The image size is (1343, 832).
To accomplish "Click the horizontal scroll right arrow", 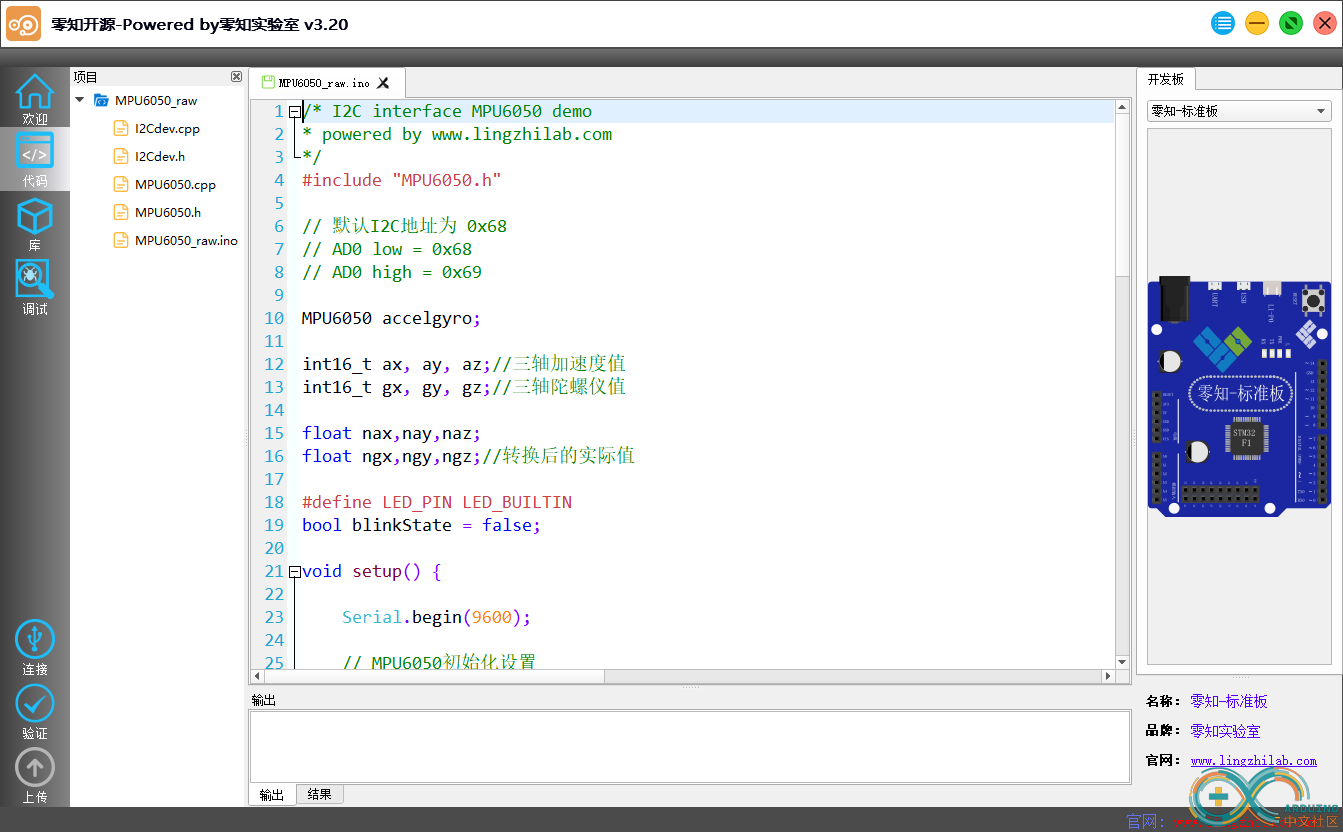I will 1107,677.
